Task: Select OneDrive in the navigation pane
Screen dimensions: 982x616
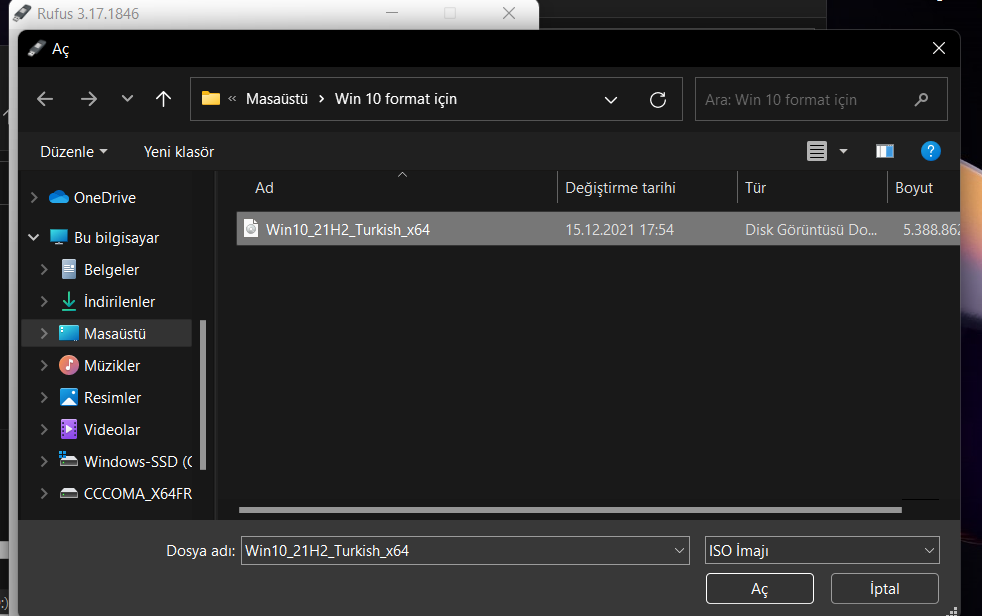Action: [x=105, y=197]
